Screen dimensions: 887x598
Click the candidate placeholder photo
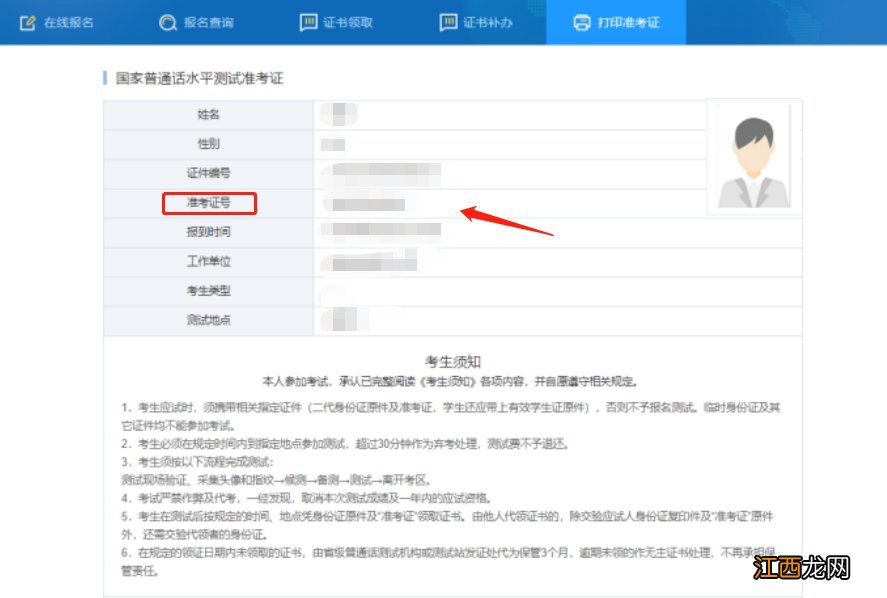753,155
